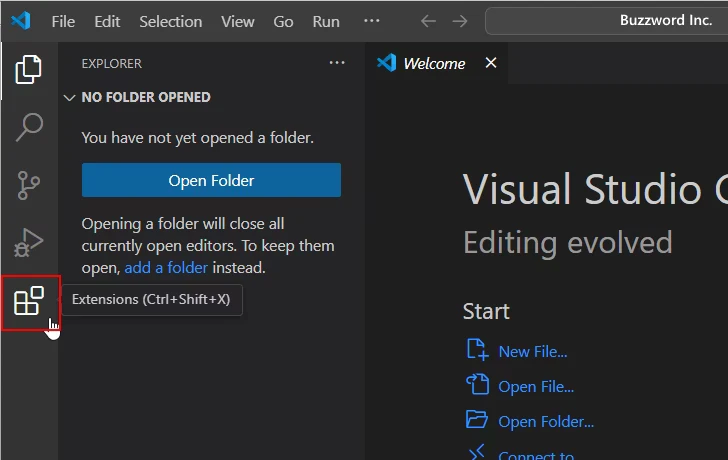728x460 pixels.
Task: Open the Source Control view icon
Action: tap(29, 185)
